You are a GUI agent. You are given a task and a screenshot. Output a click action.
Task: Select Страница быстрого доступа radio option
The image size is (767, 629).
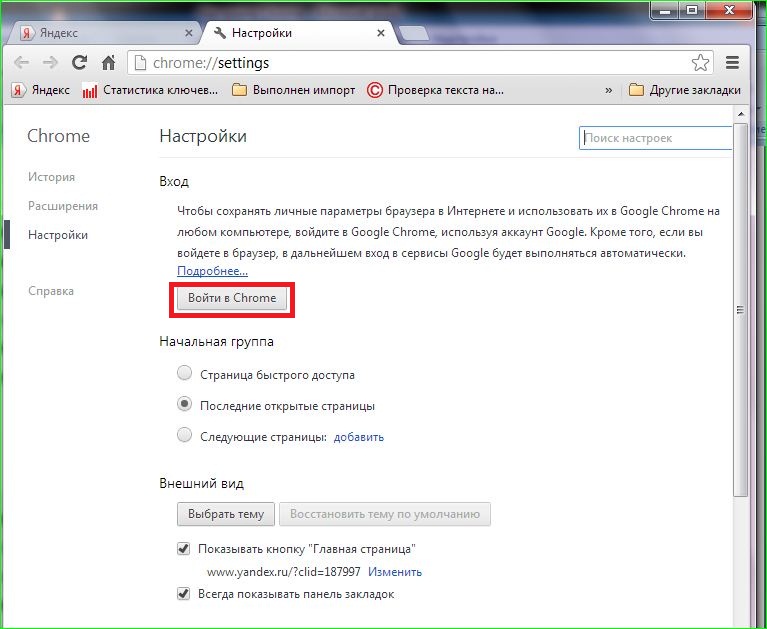(184, 374)
